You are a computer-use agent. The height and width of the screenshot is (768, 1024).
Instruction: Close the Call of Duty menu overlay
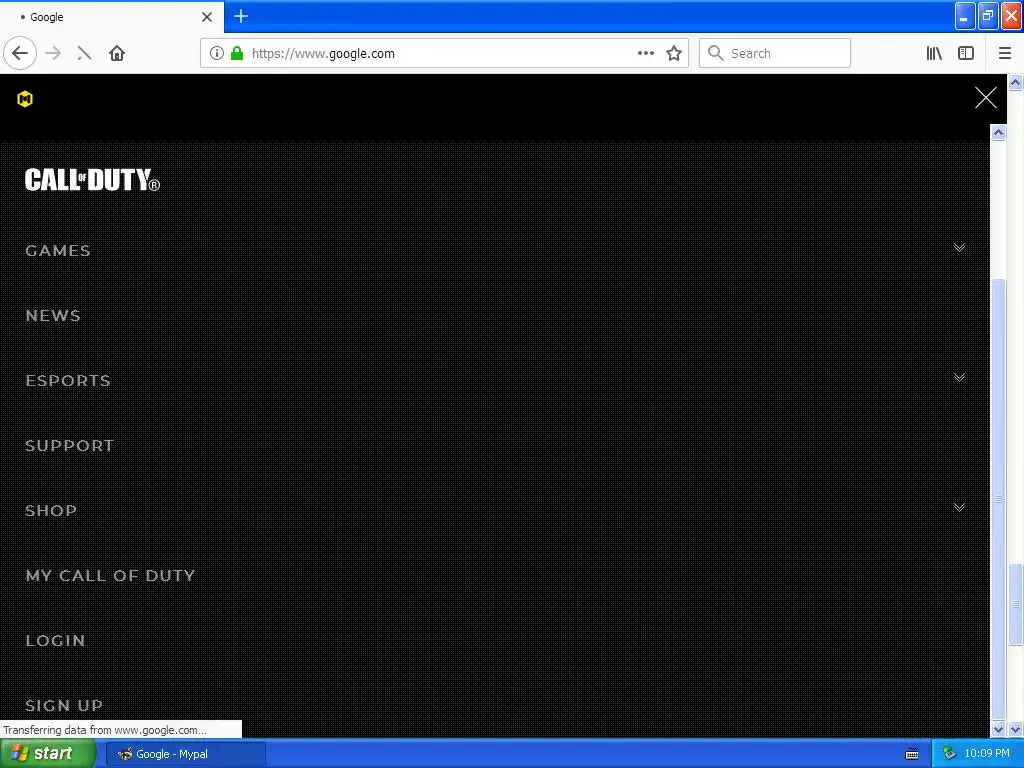[x=985, y=98]
